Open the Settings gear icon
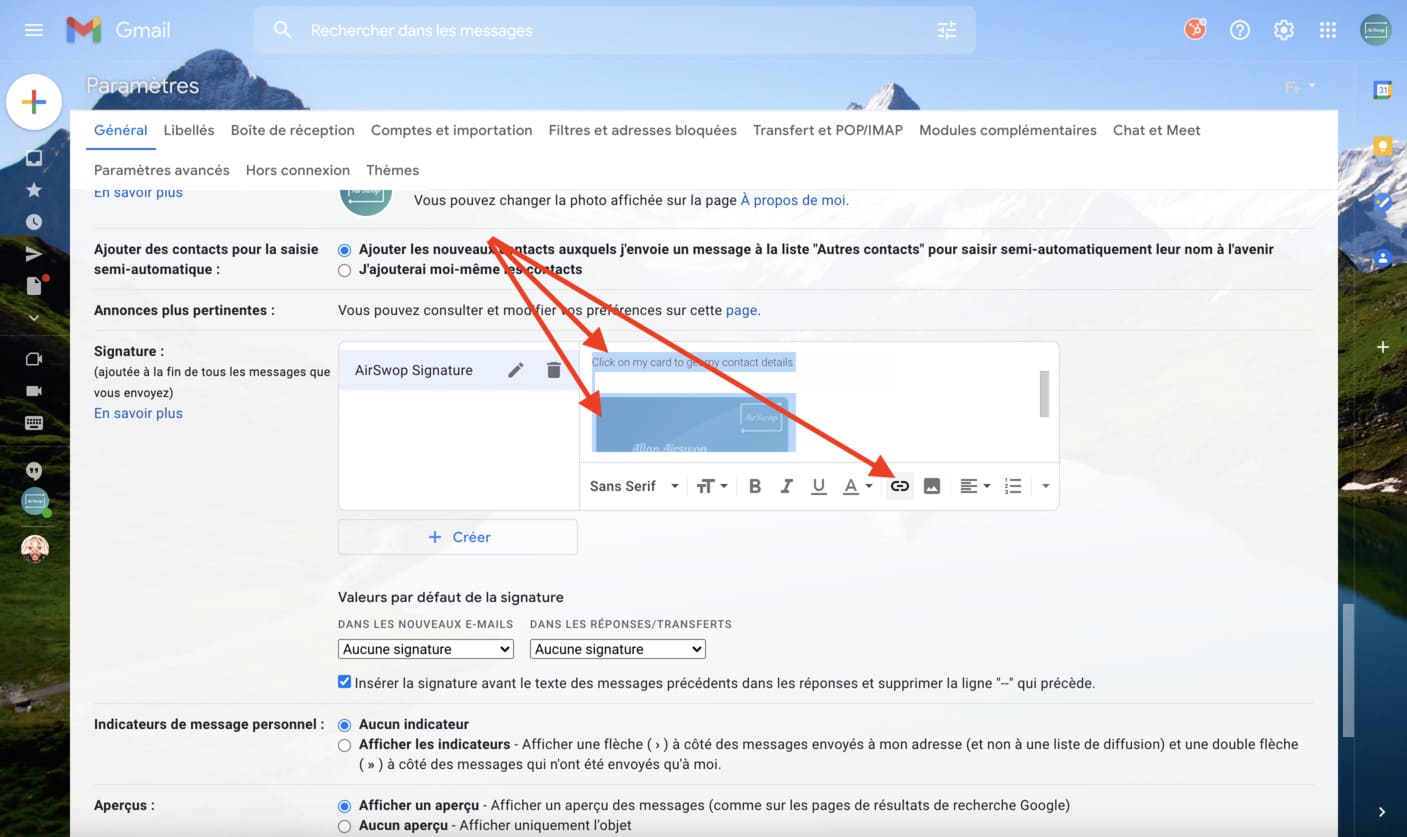1407x837 pixels. coord(1284,30)
